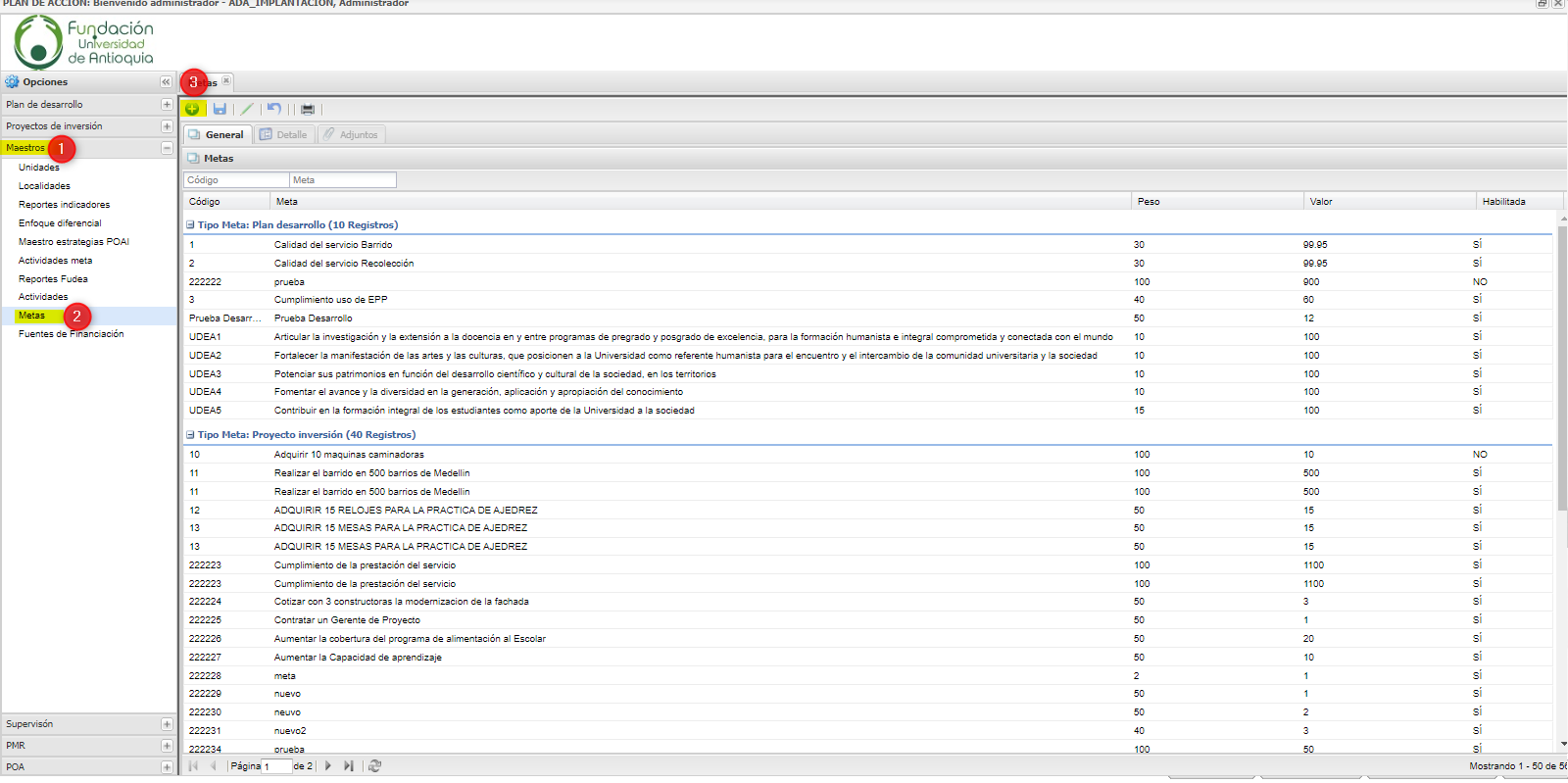Switch to the Detalle tab
Screen dimensions: 1568x783
point(283,135)
